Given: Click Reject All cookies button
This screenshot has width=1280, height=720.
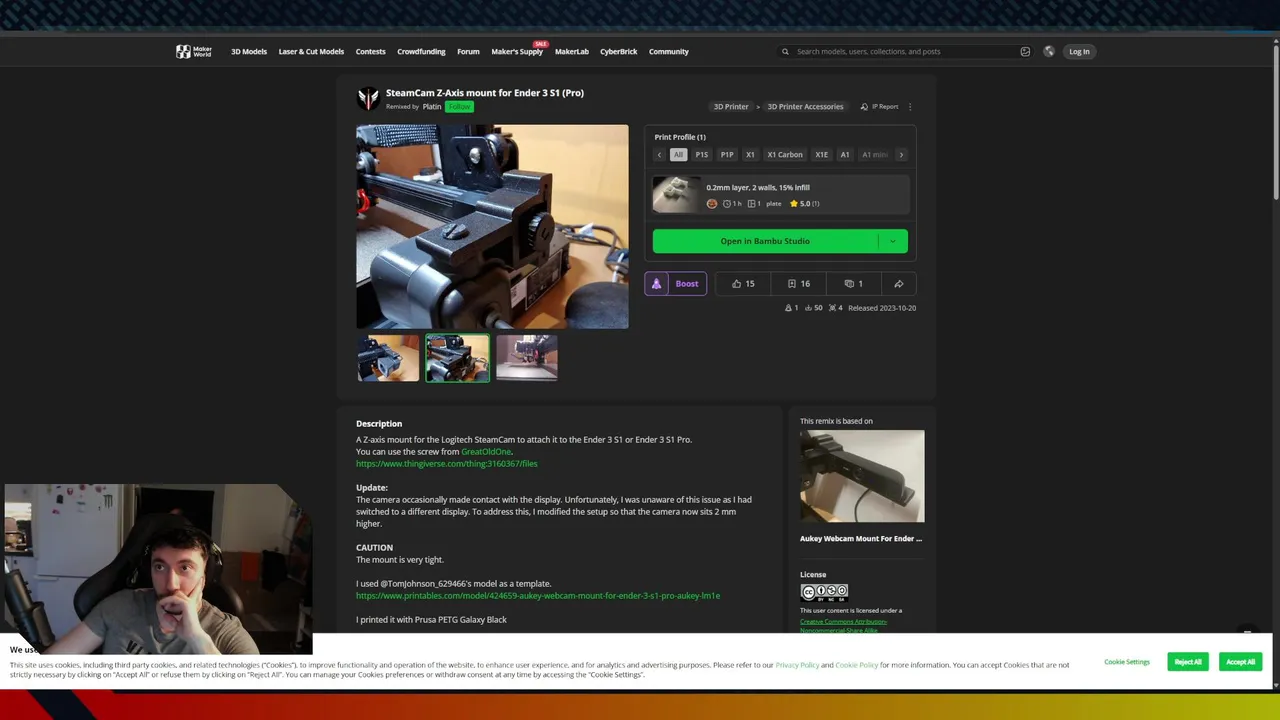Looking at the screenshot, I should point(1188,662).
